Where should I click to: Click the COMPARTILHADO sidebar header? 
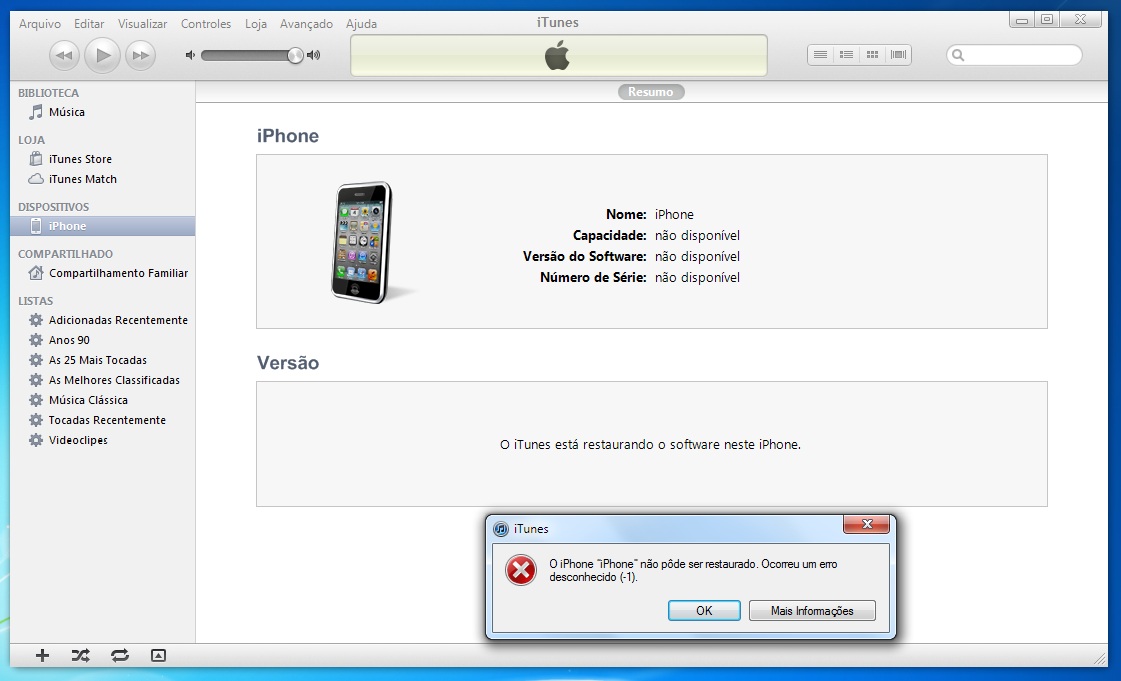(65, 254)
